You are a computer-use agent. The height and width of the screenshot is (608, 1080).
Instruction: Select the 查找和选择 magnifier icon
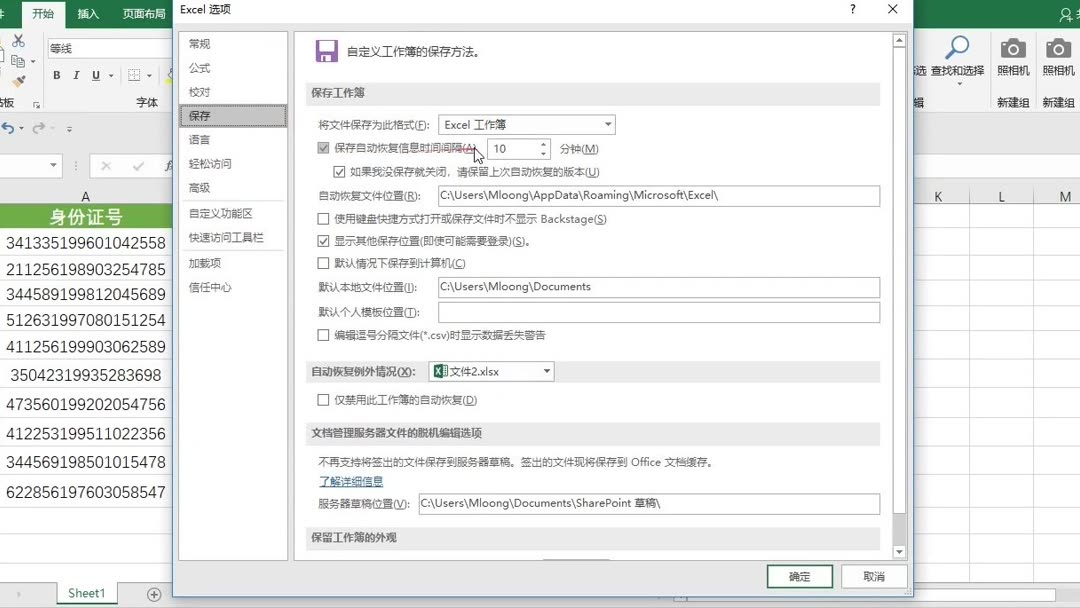click(959, 48)
